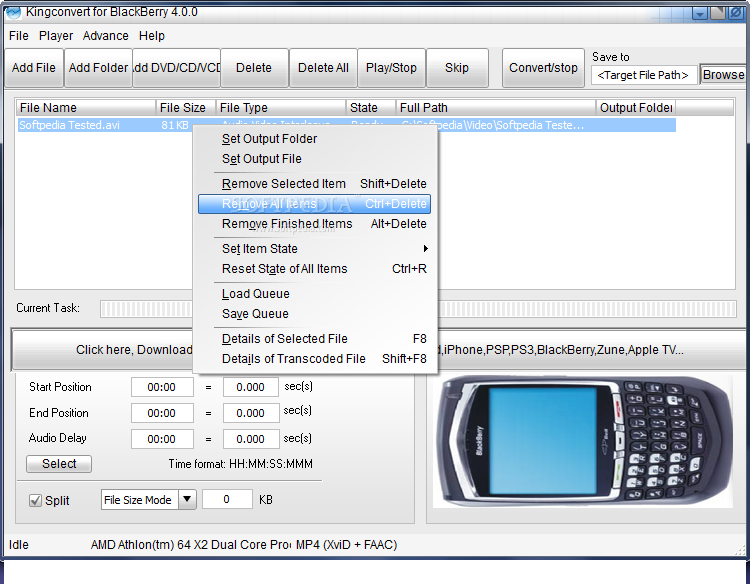This screenshot has width=750, height=584.
Task: Choose Remove Finished Items menu entry
Action: click(x=314, y=224)
